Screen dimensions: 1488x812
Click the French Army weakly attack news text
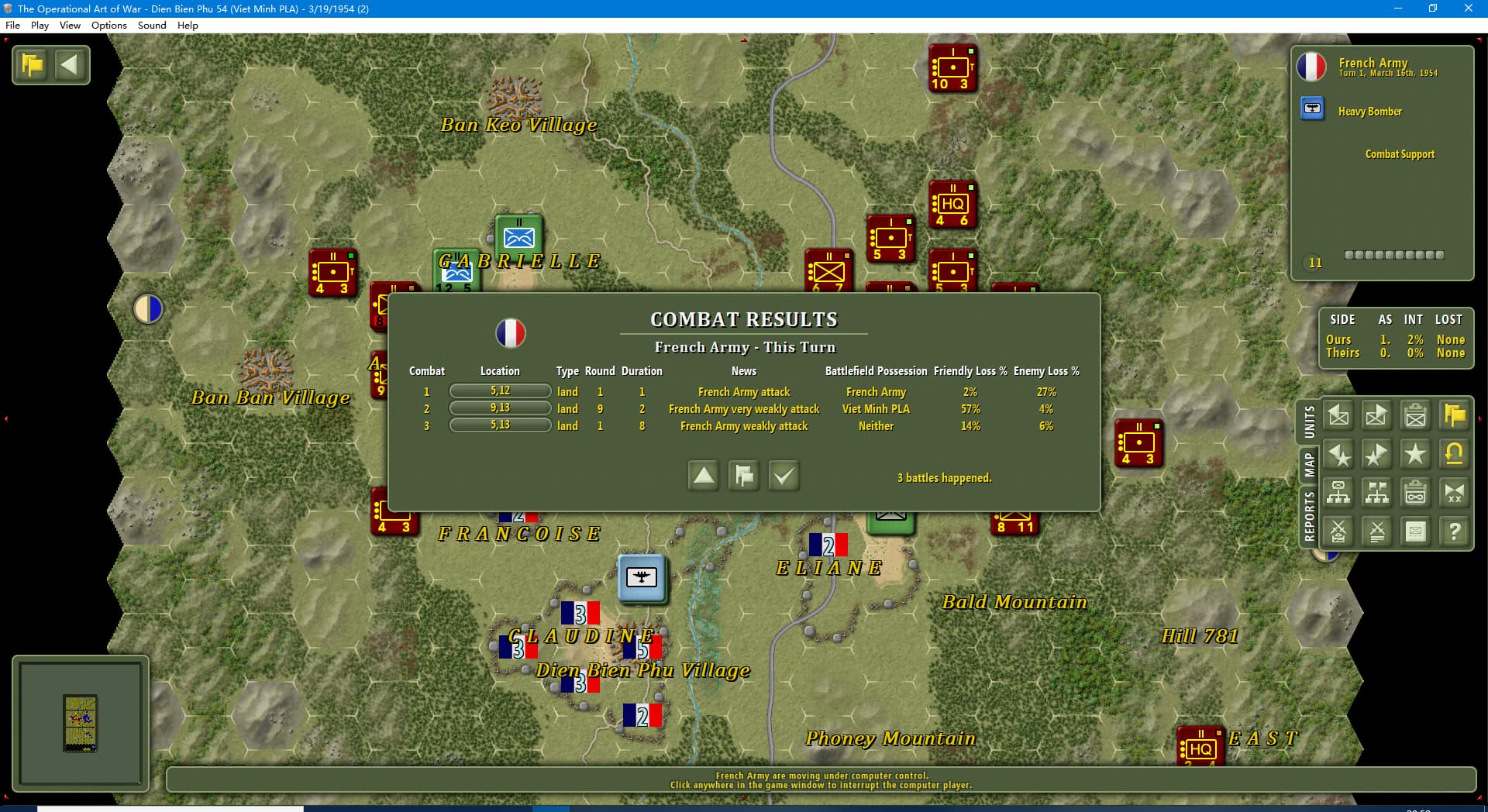744,426
